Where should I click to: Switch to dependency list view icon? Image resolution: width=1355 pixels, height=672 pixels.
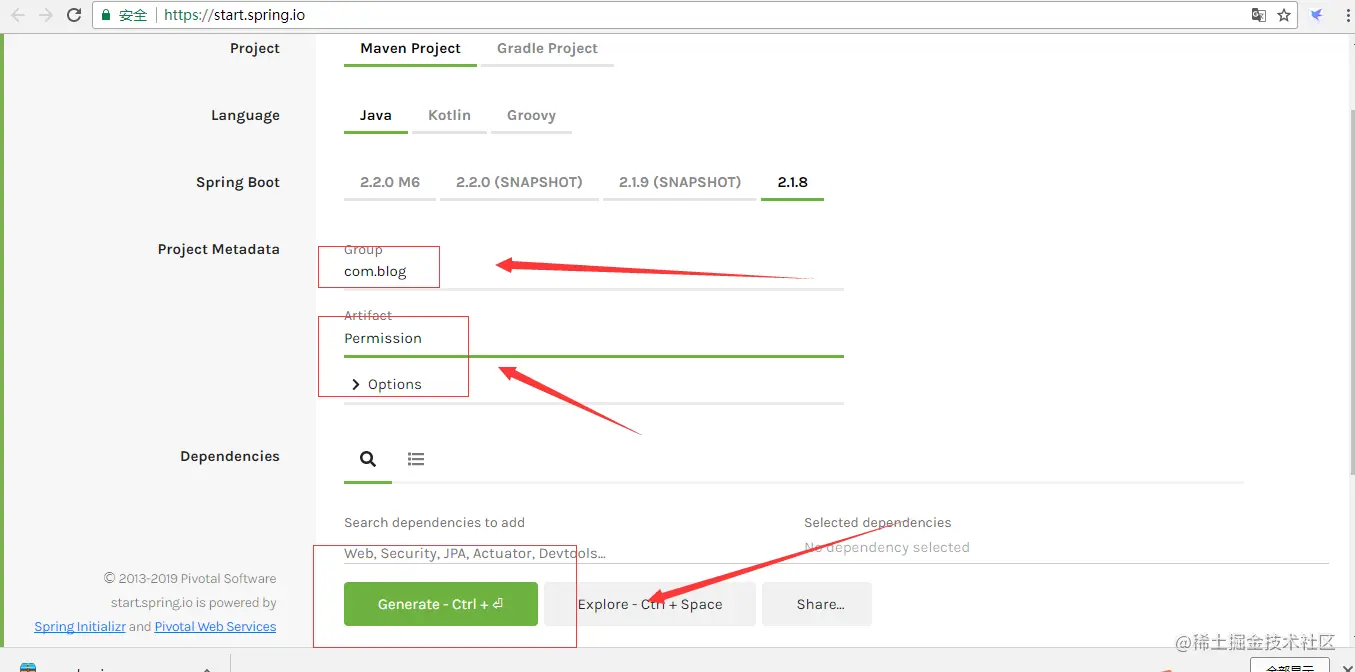(416, 459)
